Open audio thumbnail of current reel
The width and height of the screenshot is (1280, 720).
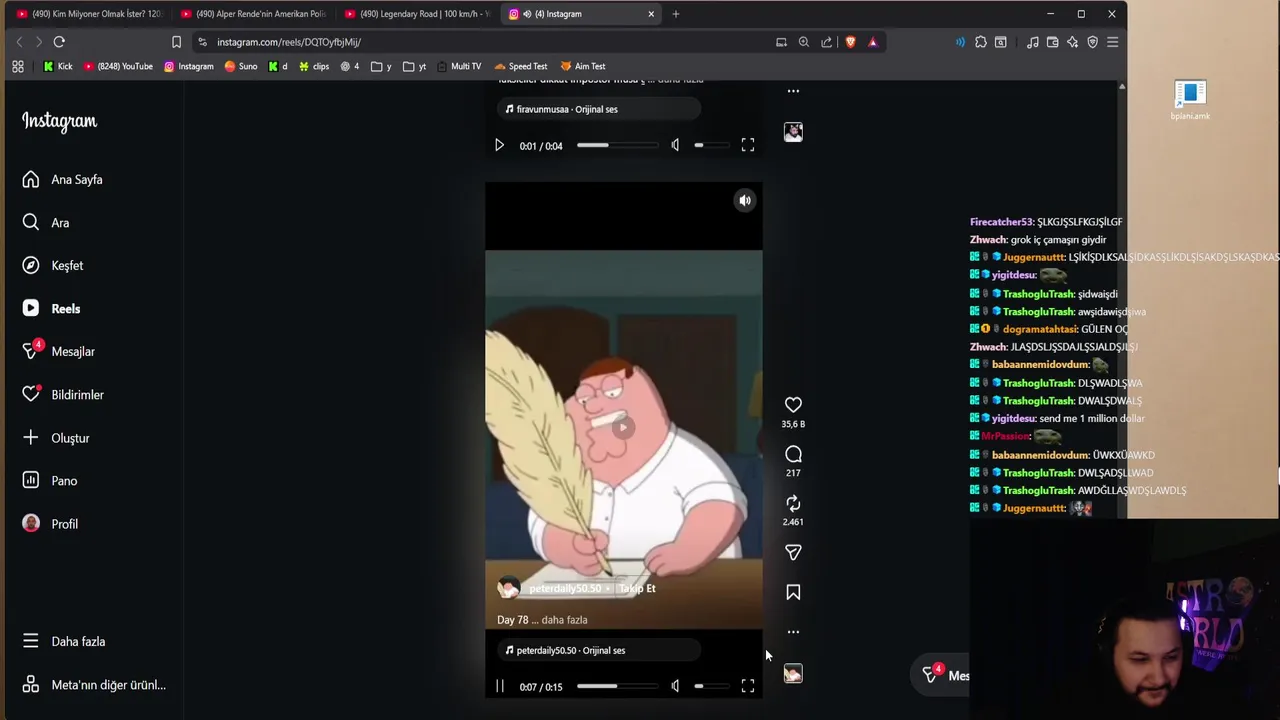tap(793, 674)
